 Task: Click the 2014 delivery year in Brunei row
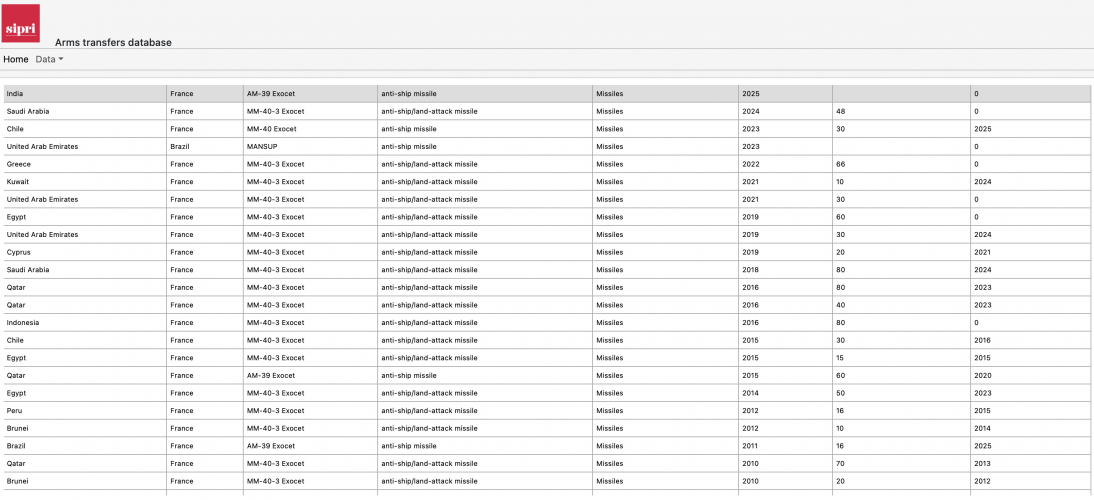tap(1030, 428)
